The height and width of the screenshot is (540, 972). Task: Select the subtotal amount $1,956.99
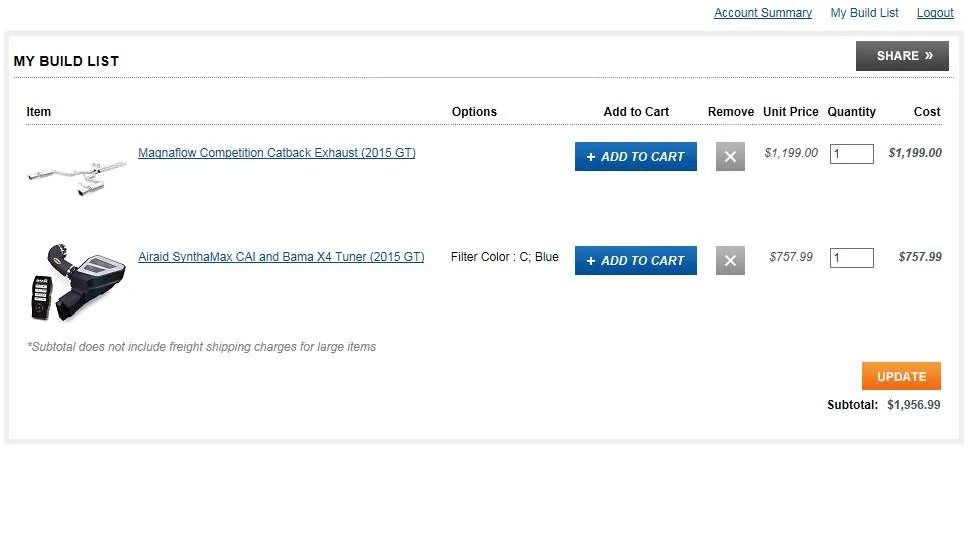tap(914, 405)
